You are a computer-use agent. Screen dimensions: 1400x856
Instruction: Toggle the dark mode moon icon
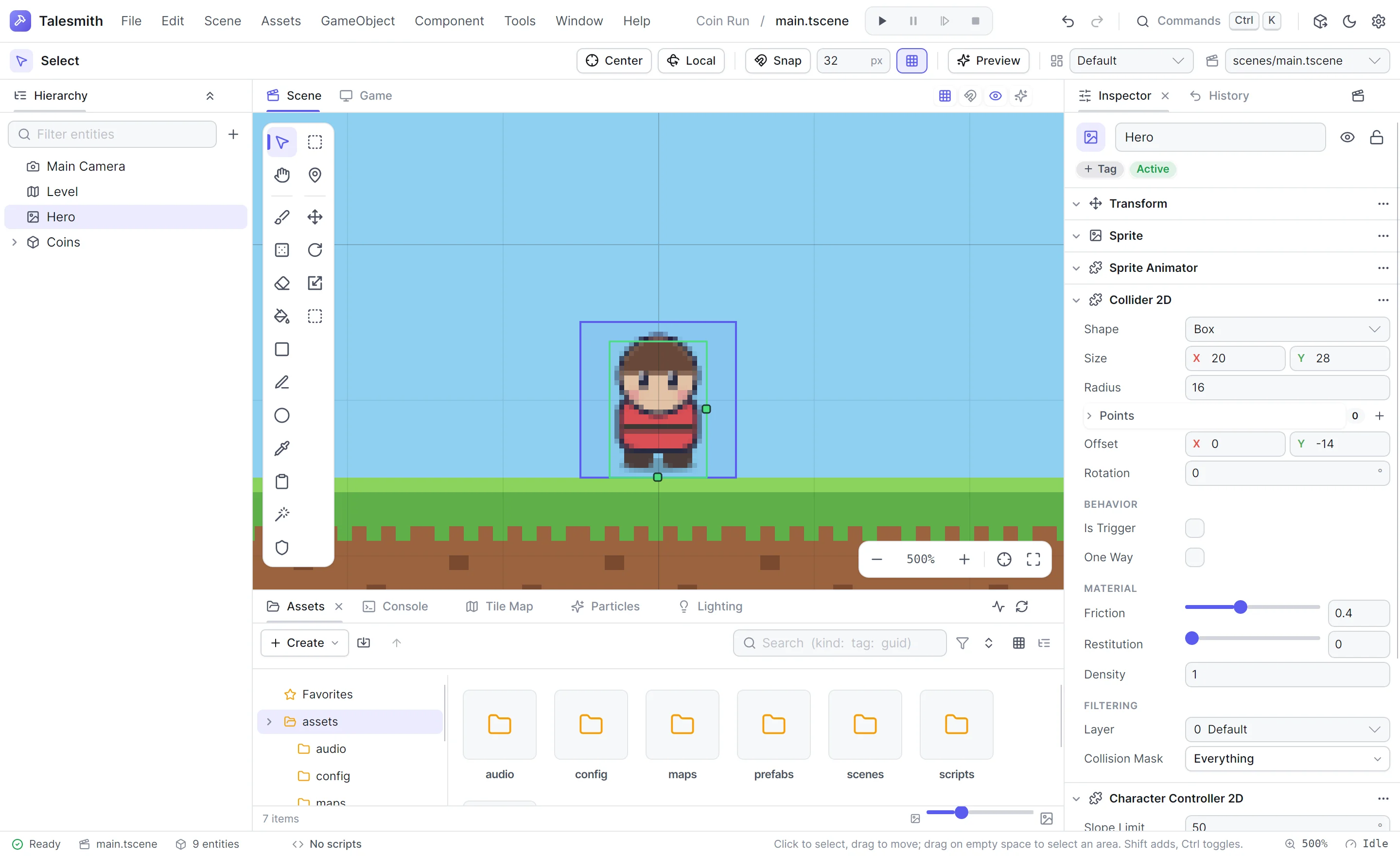pyautogui.click(x=1349, y=21)
